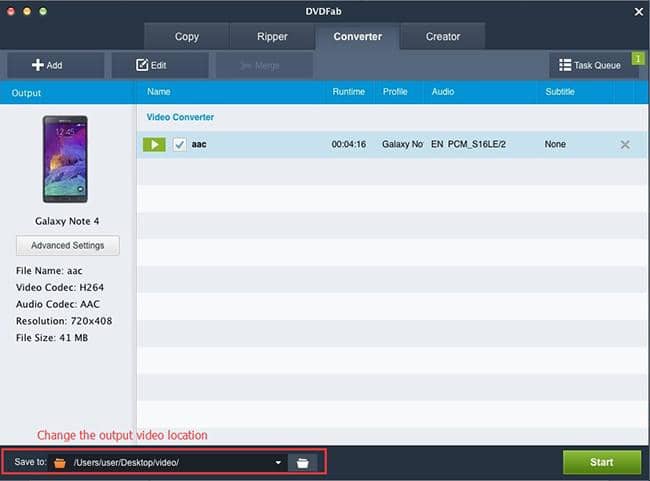Click the Output panel header

coord(26,93)
